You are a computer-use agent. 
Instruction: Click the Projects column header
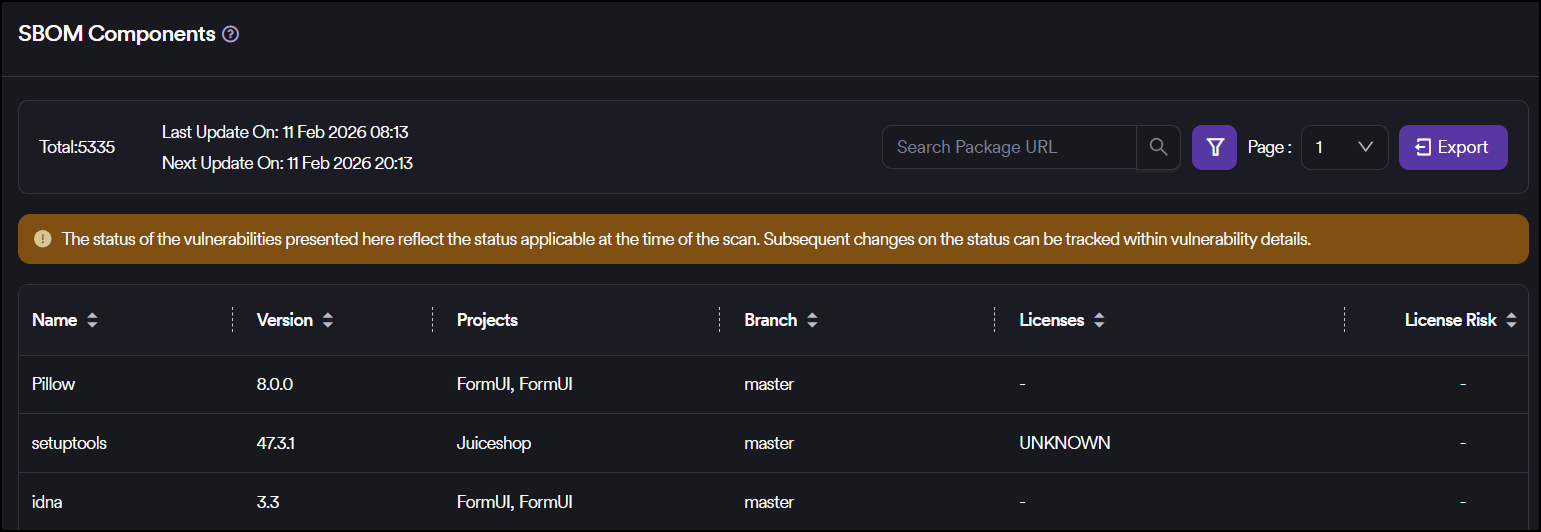coord(487,321)
